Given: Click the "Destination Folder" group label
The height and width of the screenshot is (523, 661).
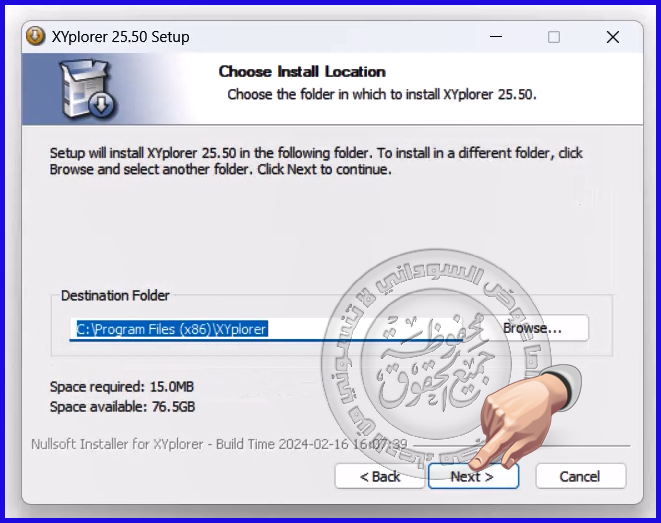Looking at the screenshot, I should (x=115, y=296).
